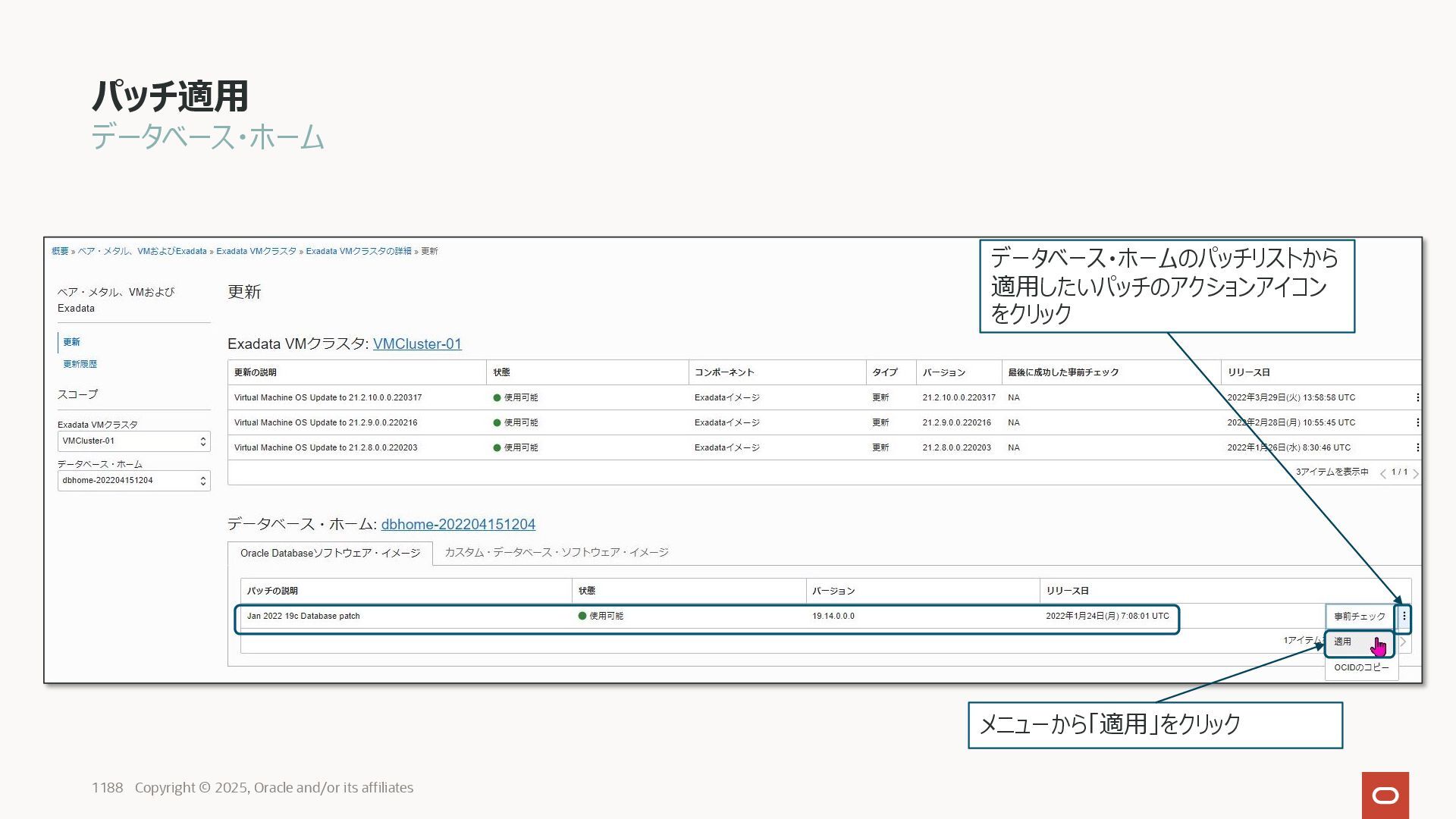The height and width of the screenshot is (819, 1456).
Task: Select 事前チェック from the action menu
Action: (x=1359, y=617)
